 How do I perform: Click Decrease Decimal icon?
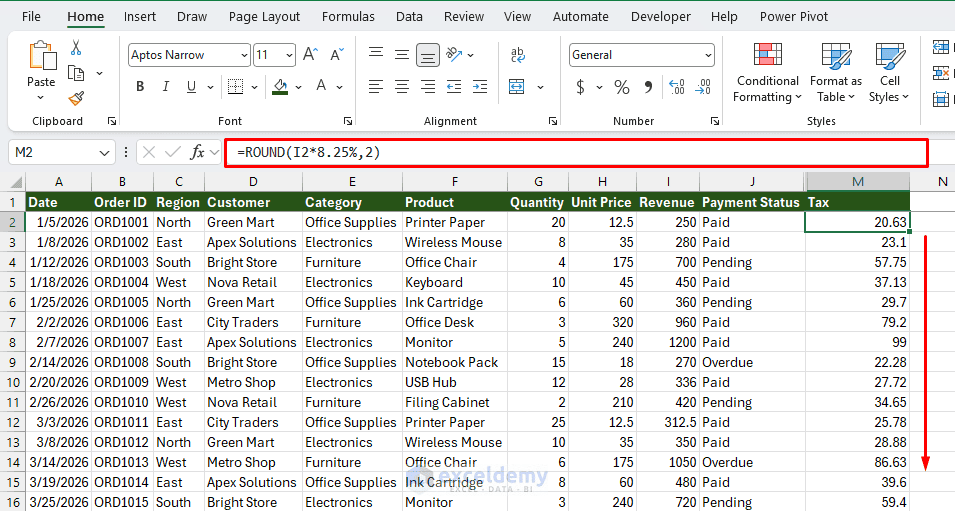click(703, 87)
